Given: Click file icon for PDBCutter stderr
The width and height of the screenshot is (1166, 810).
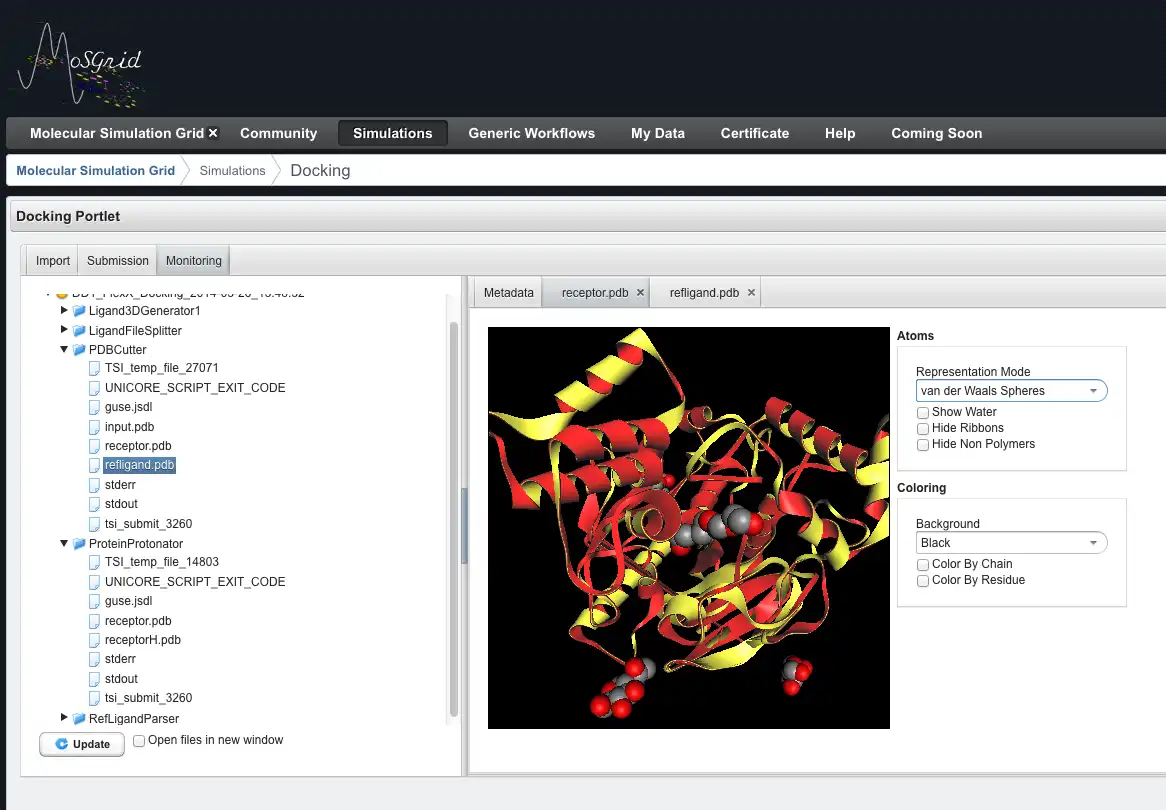Looking at the screenshot, I should click(94, 485).
